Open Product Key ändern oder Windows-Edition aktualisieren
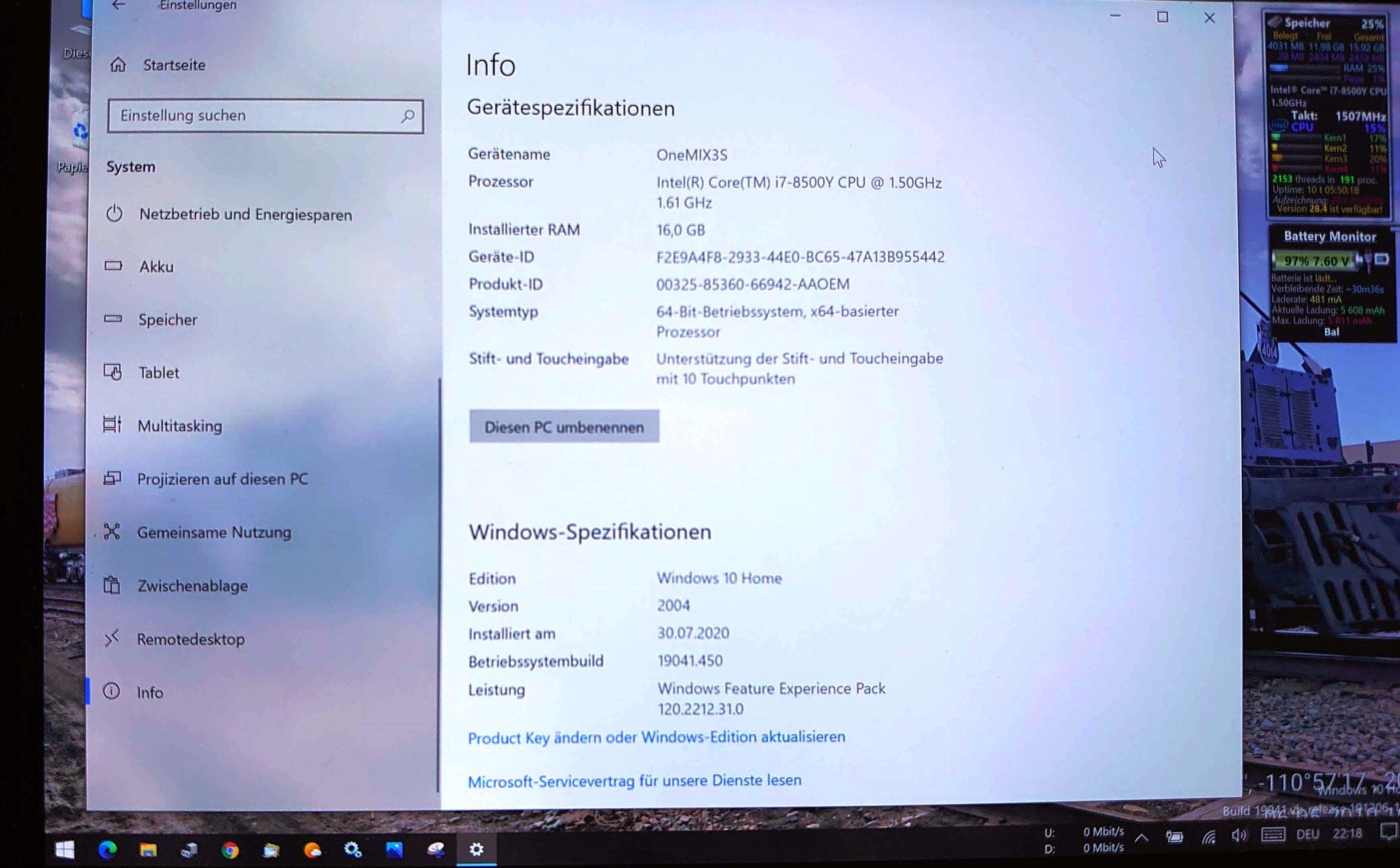Image resolution: width=1400 pixels, height=868 pixels. click(657, 737)
